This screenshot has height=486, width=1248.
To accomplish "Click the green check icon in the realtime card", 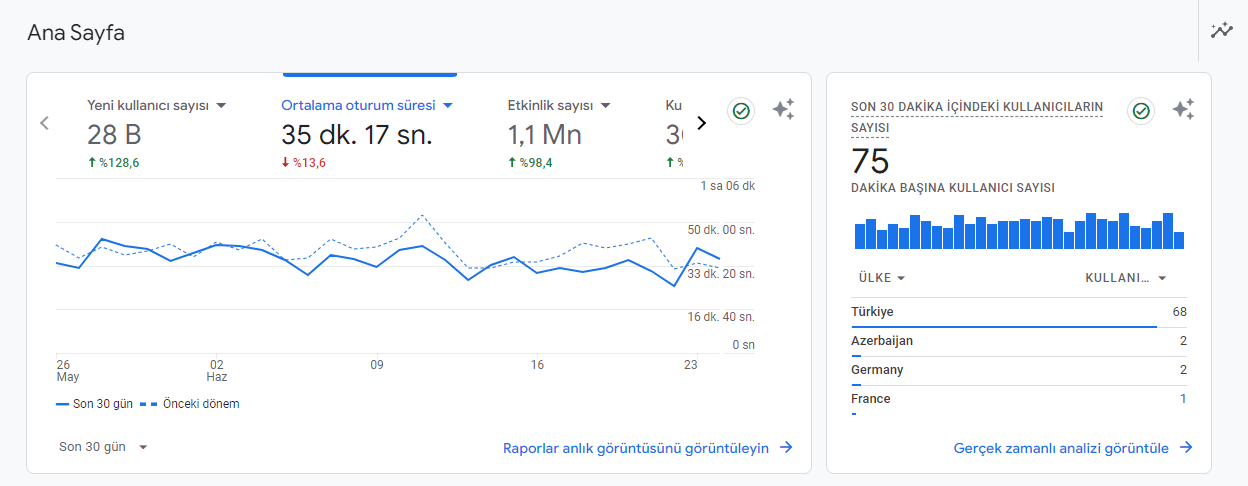I will point(1141,111).
